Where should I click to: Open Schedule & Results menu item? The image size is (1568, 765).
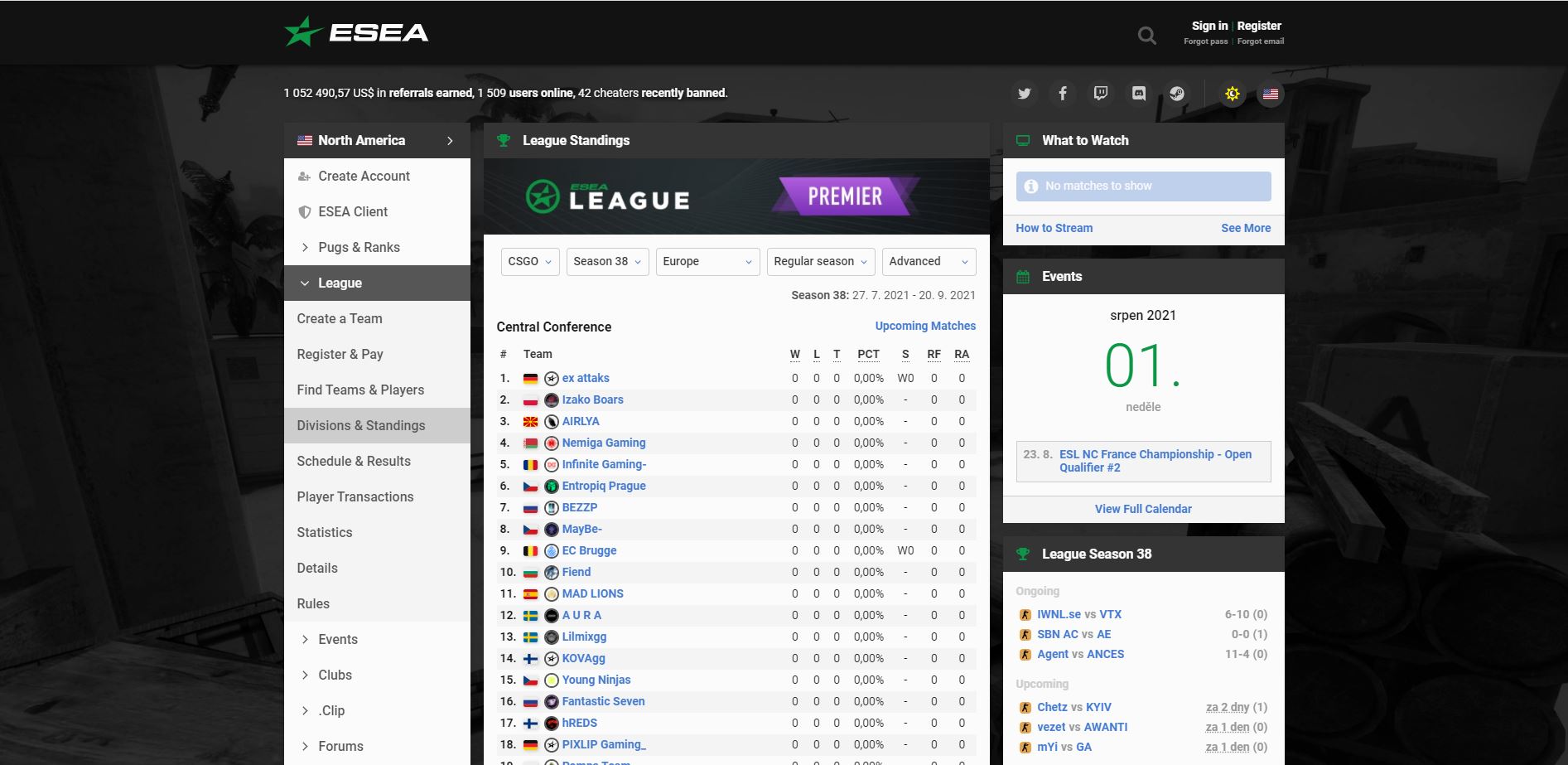(x=377, y=462)
